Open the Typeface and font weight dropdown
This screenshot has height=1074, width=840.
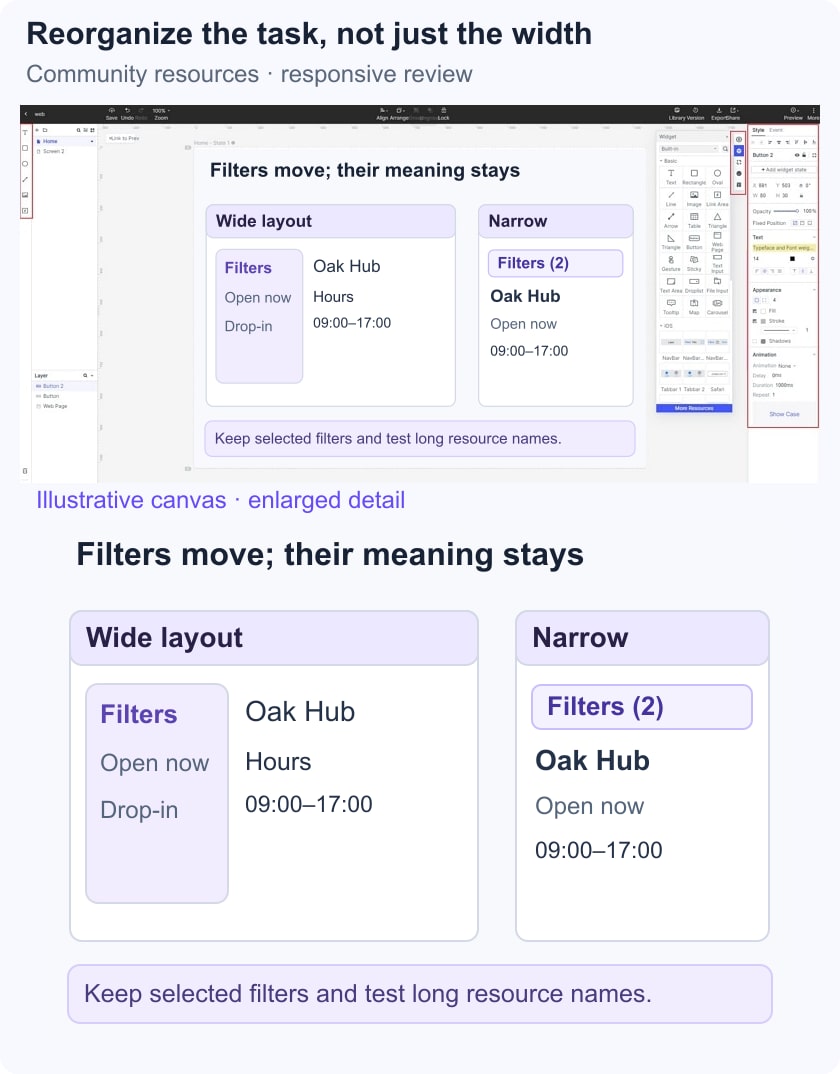(783, 248)
